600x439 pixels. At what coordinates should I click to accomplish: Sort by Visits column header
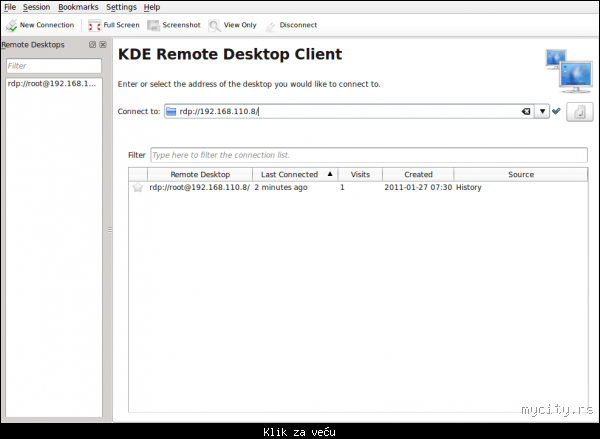[360, 175]
